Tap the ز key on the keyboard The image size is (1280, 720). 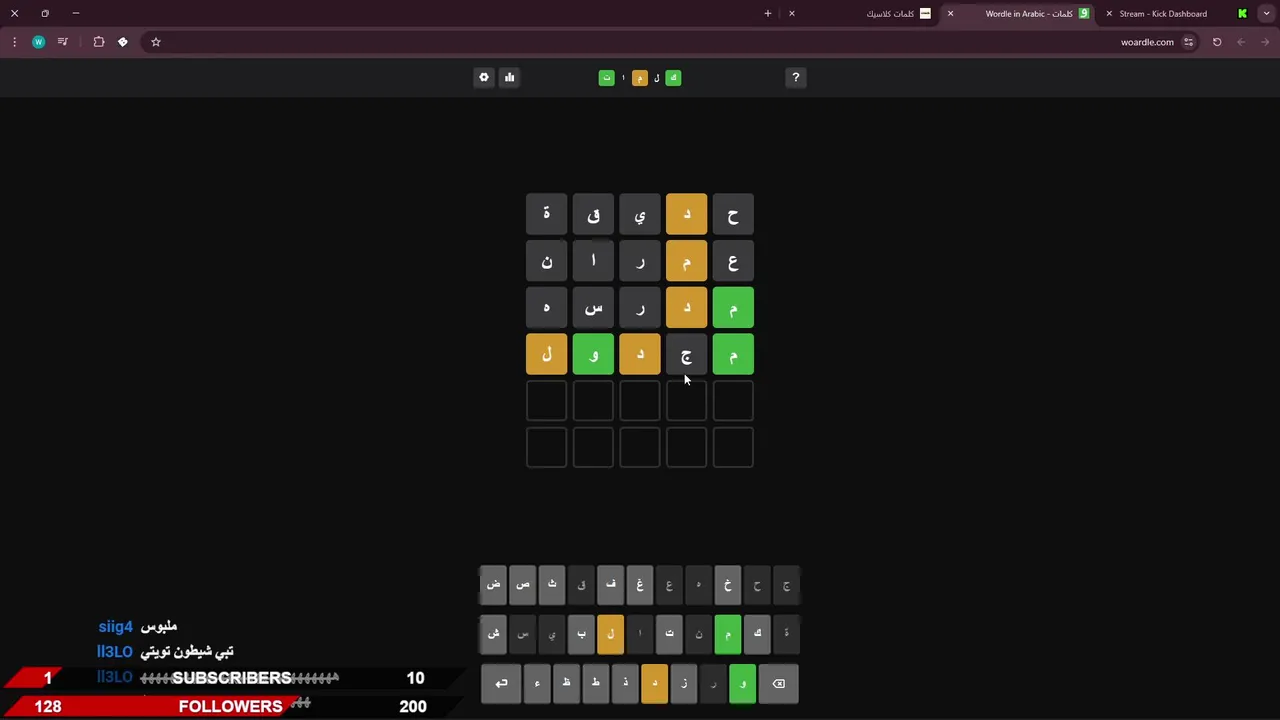[x=684, y=684]
